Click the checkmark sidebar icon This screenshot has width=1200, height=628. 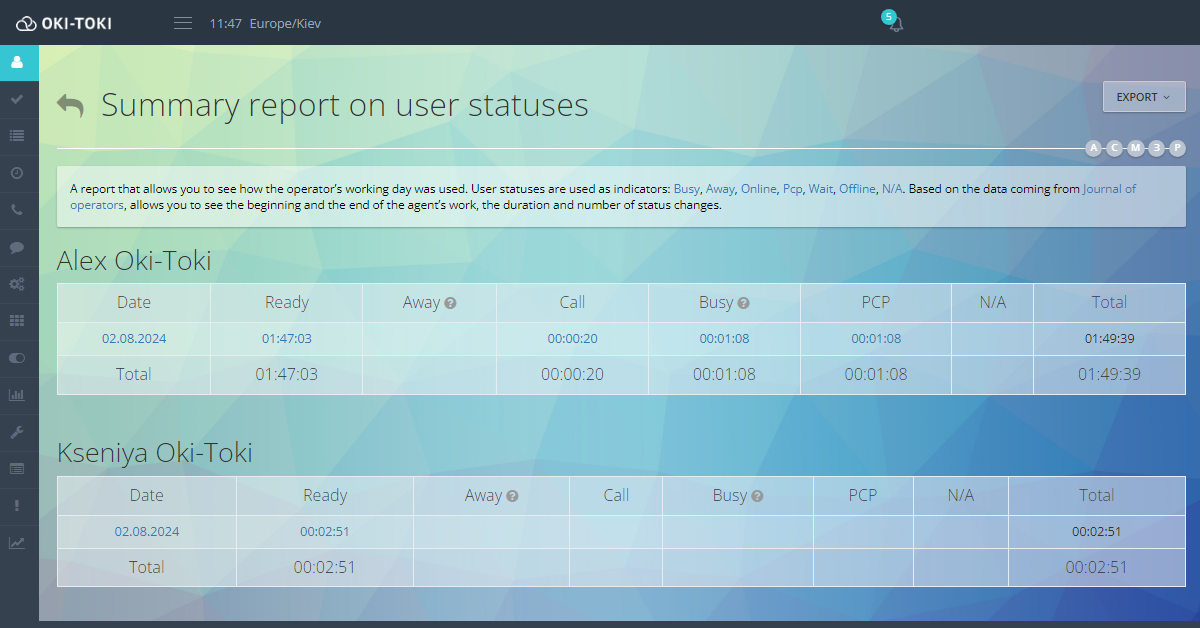click(x=17, y=99)
